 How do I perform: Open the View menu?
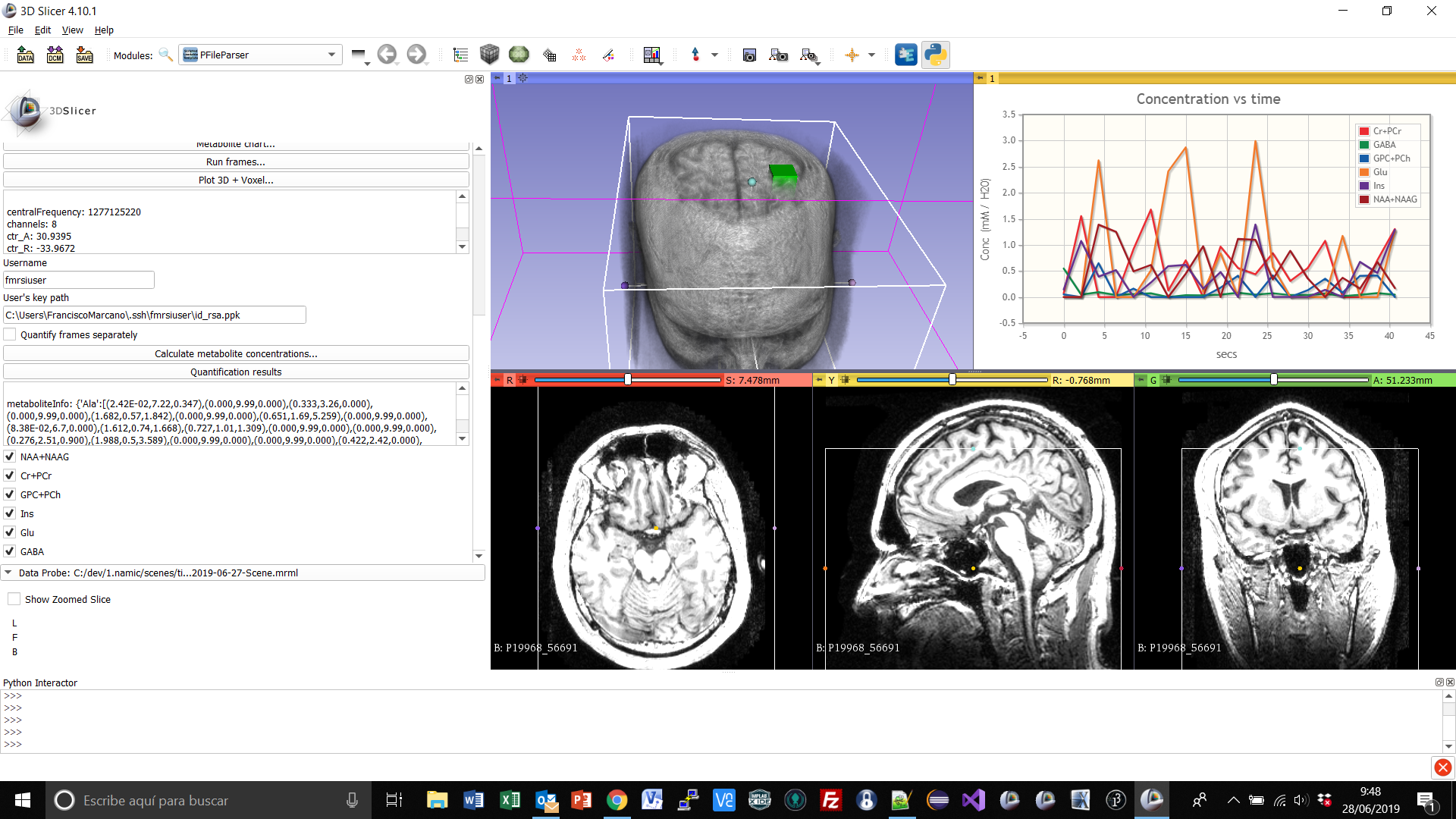(72, 30)
